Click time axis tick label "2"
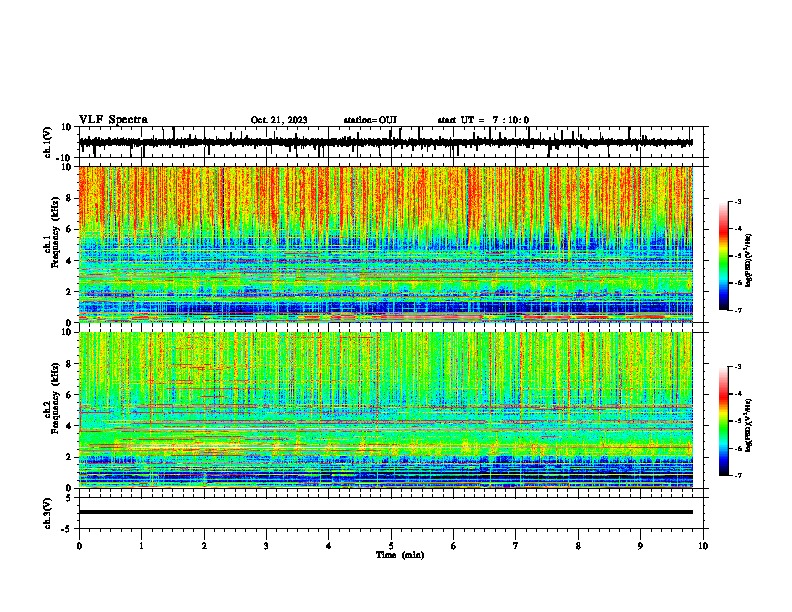 [204, 546]
